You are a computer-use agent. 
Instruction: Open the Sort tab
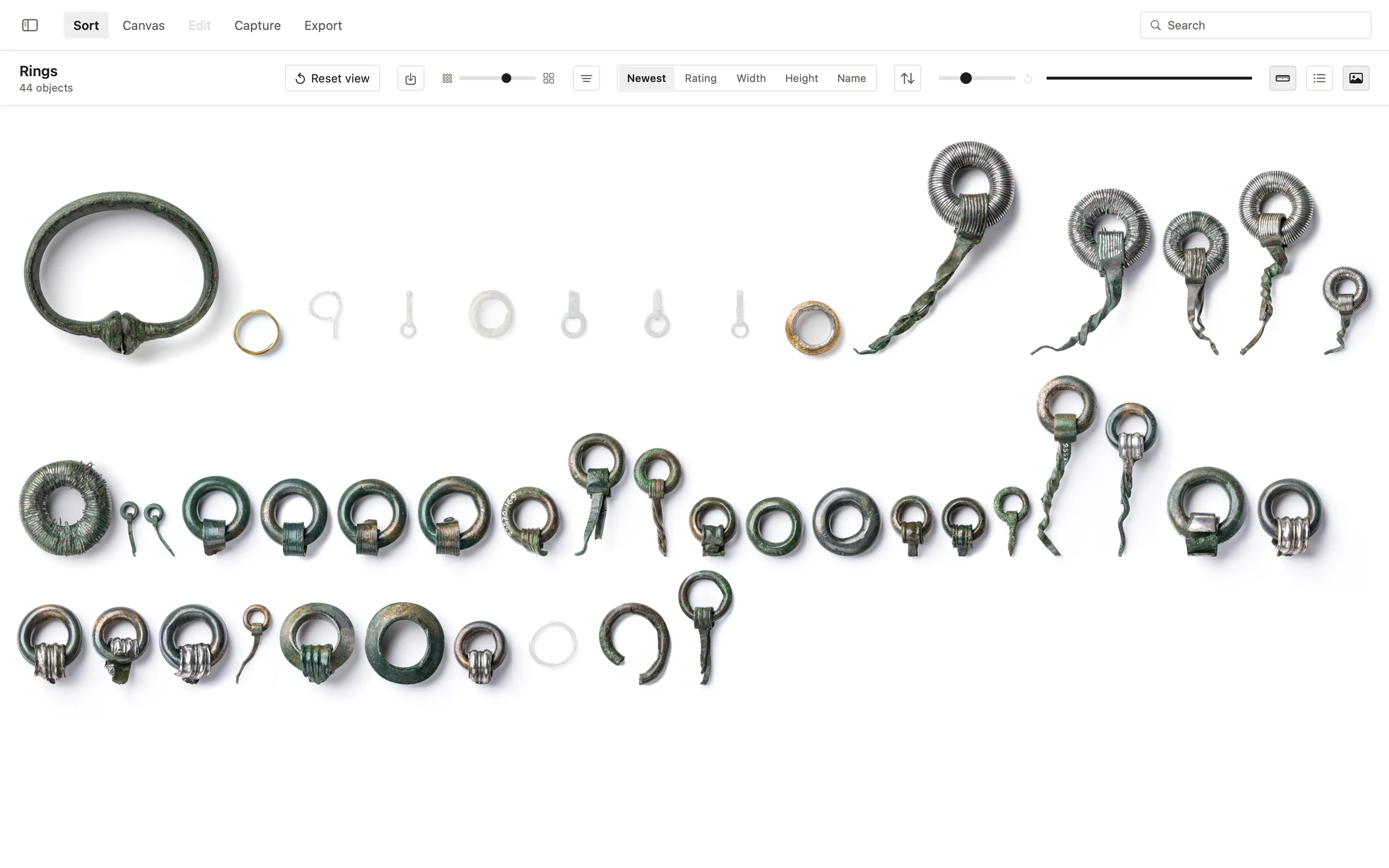(86, 25)
